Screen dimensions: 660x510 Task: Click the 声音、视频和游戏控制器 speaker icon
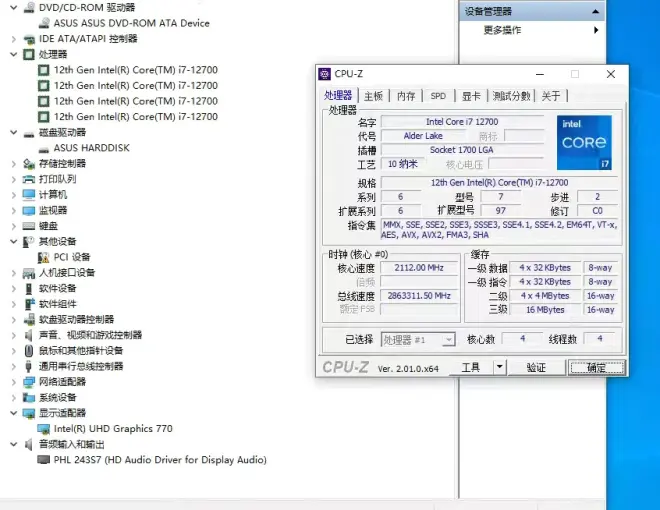pyautogui.click(x=29, y=335)
